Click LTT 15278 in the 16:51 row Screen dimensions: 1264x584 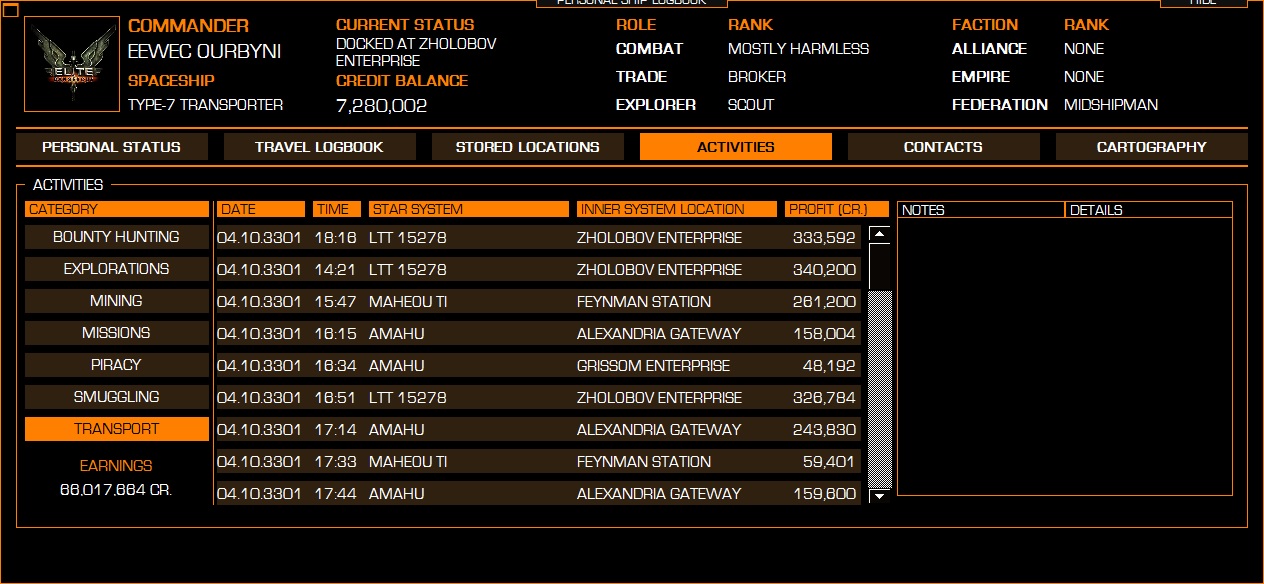coord(408,398)
